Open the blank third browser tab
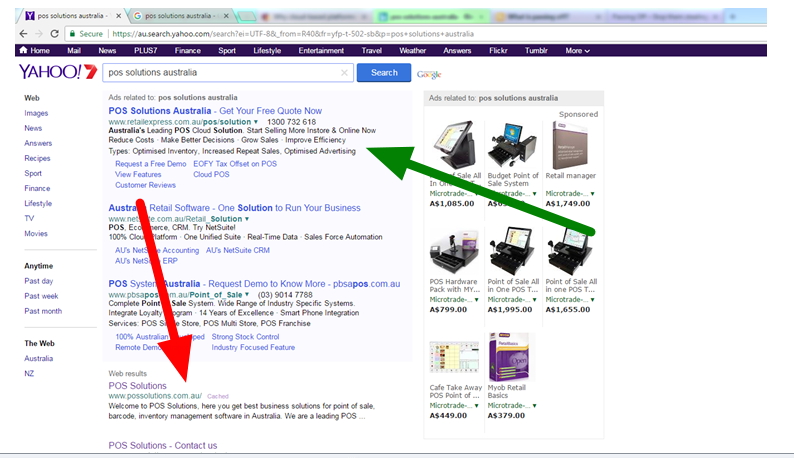Image resolution: width=794 pixels, height=458 pixels. point(247,16)
